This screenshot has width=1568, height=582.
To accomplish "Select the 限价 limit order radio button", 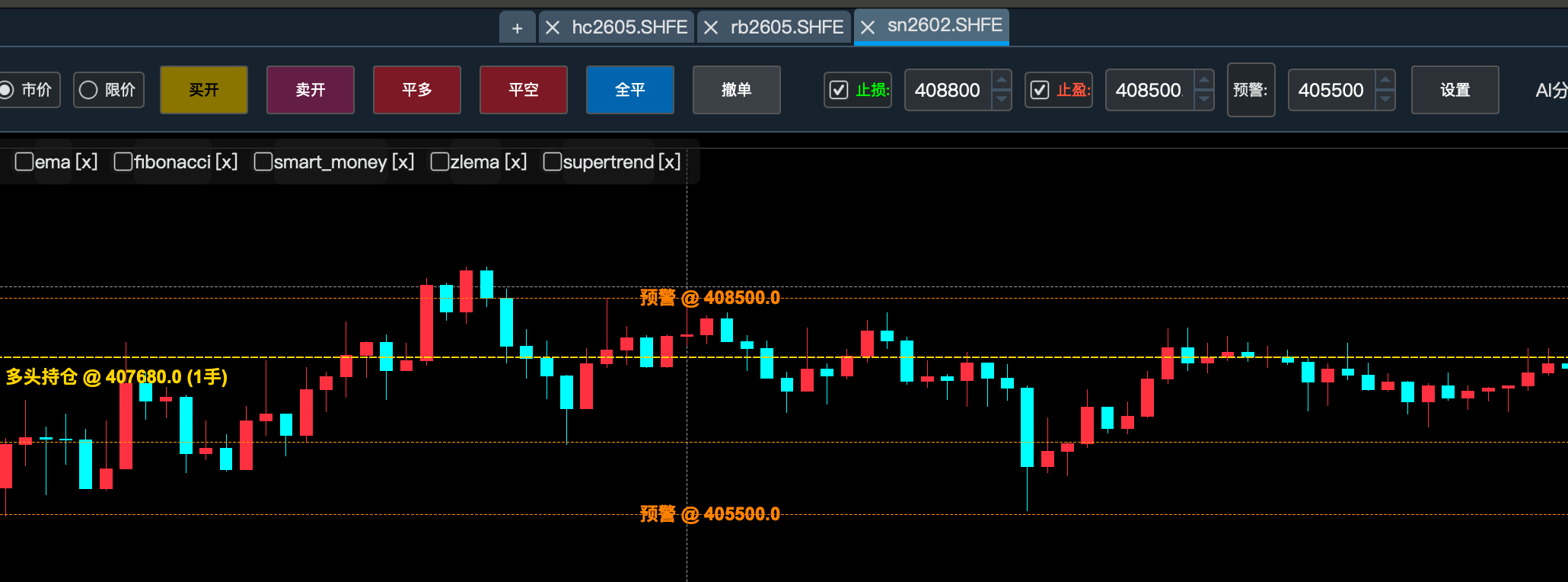I will tap(89, 90).
